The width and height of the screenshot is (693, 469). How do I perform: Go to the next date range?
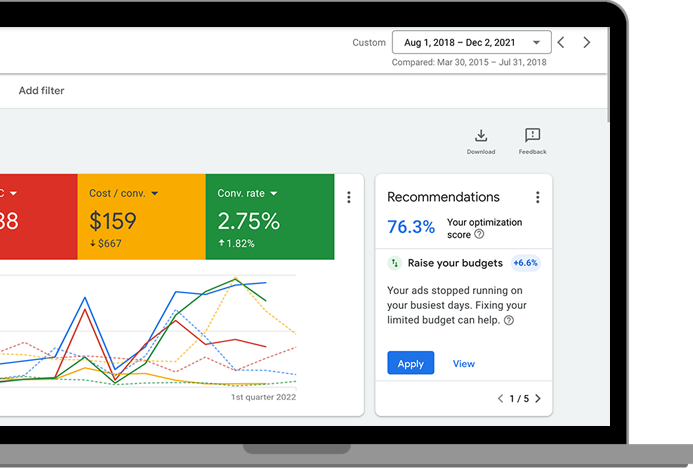(x=587, y=43)
